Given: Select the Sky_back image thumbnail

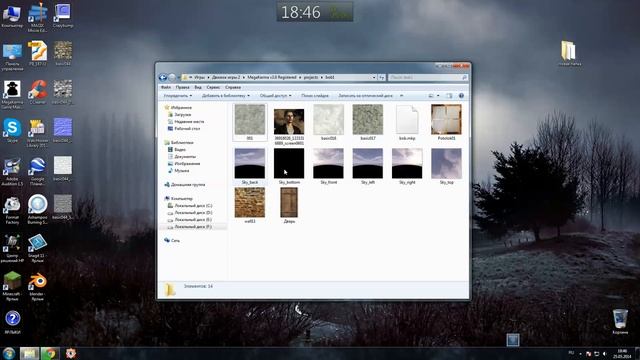Looking at the screenshot, I should 250,164.
